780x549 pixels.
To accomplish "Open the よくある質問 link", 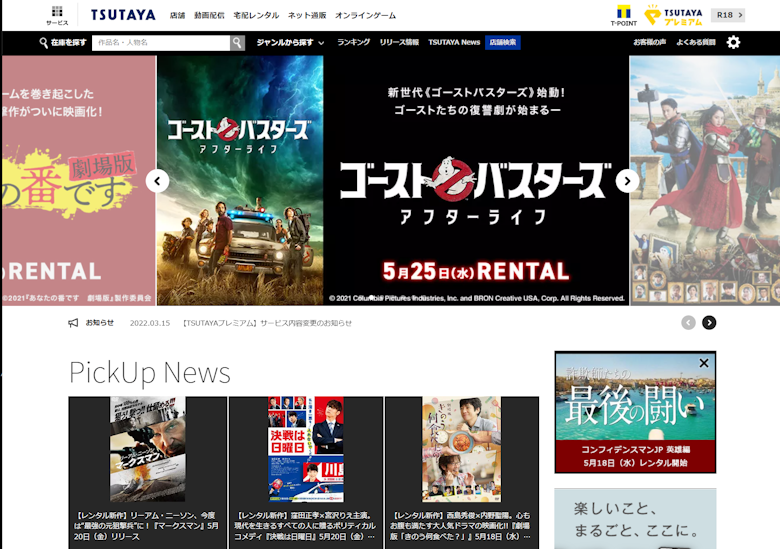I will tap(695, 42).
